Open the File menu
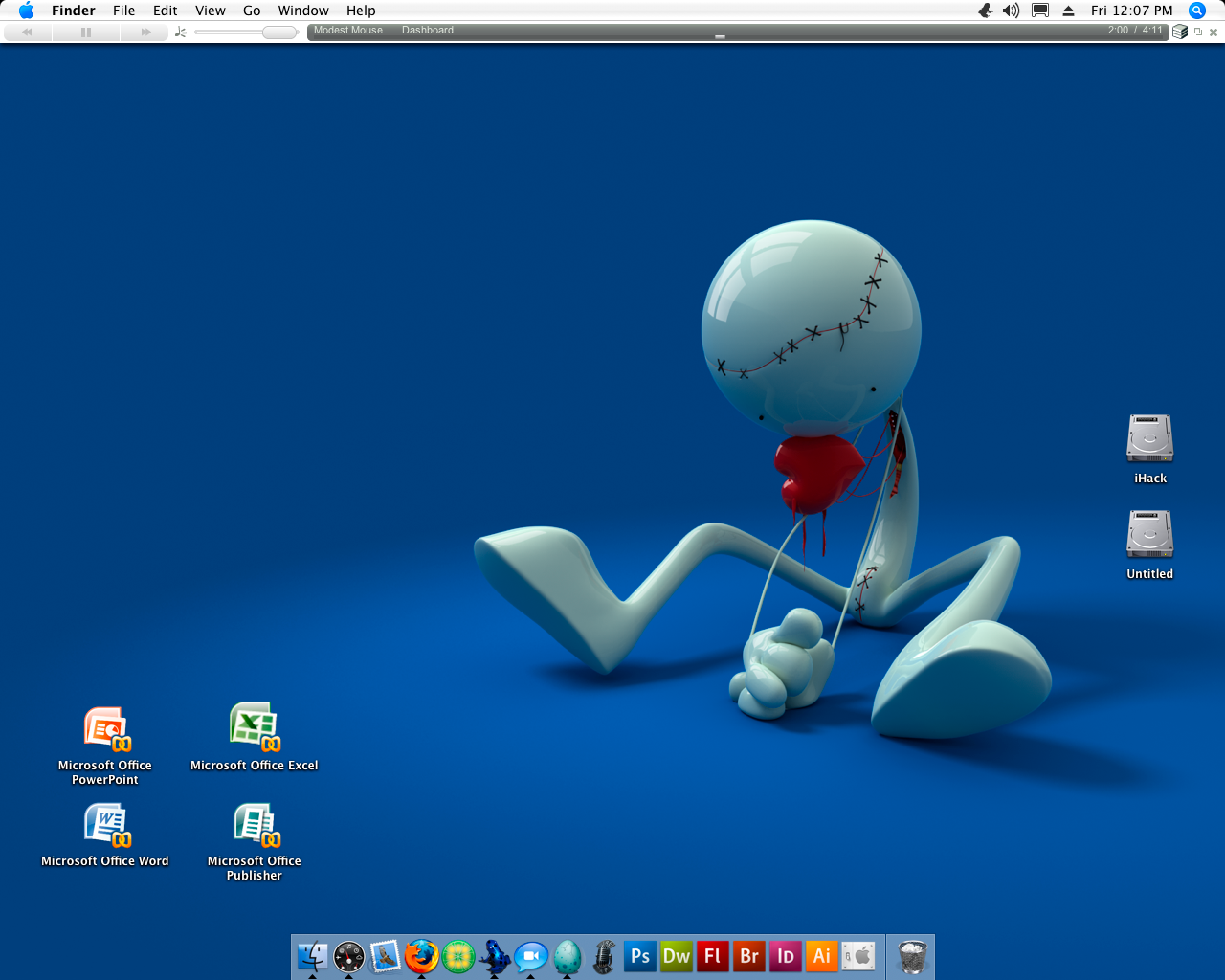Viewport: 1225px width, 980px height. (x=123, y=11)
